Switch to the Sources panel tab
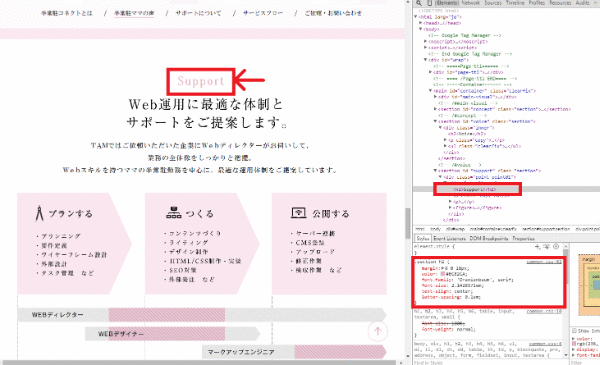600x365 pixels. click(x=493, y=3)
